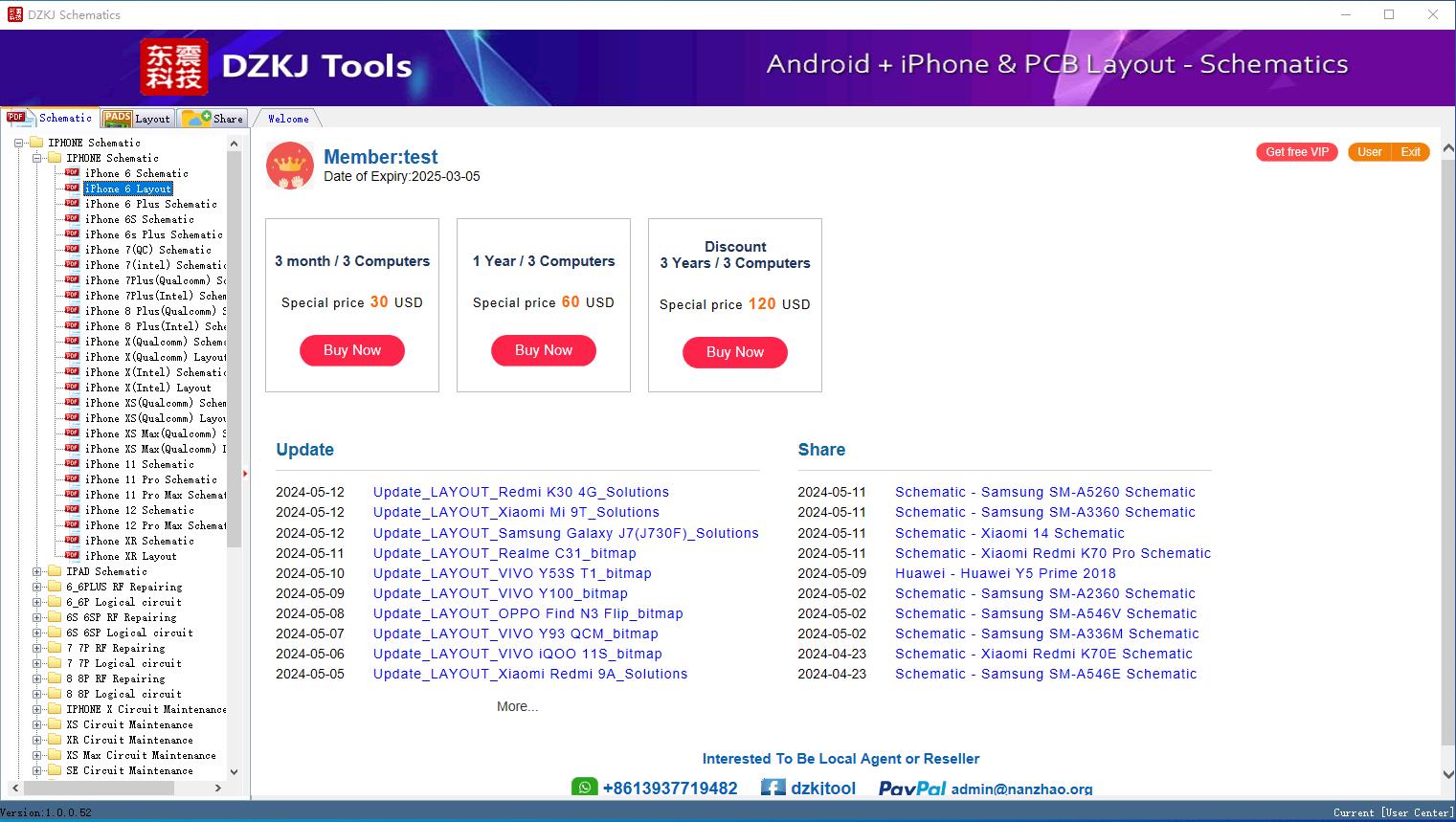
Task: Open the OPPO Find N3 Flip_bitmap link
Action: point(528,613)
